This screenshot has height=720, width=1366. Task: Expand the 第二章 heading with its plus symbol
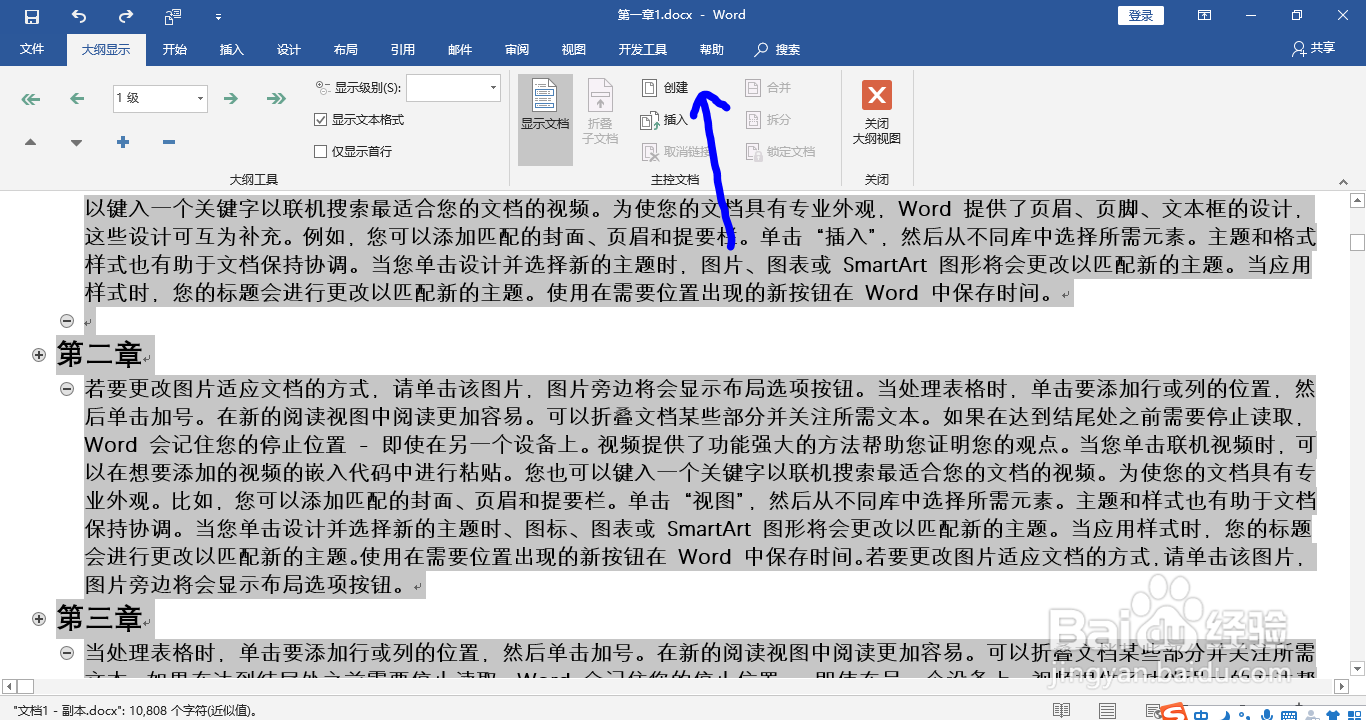point(39,355)
